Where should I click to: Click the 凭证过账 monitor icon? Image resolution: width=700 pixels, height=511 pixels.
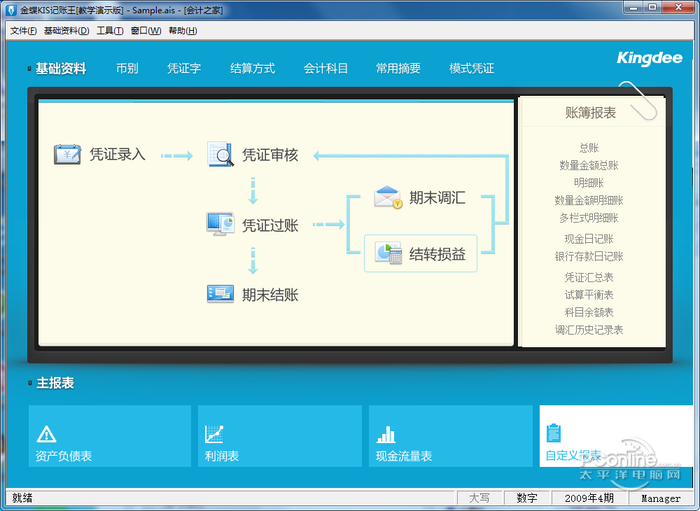[221, 224]
